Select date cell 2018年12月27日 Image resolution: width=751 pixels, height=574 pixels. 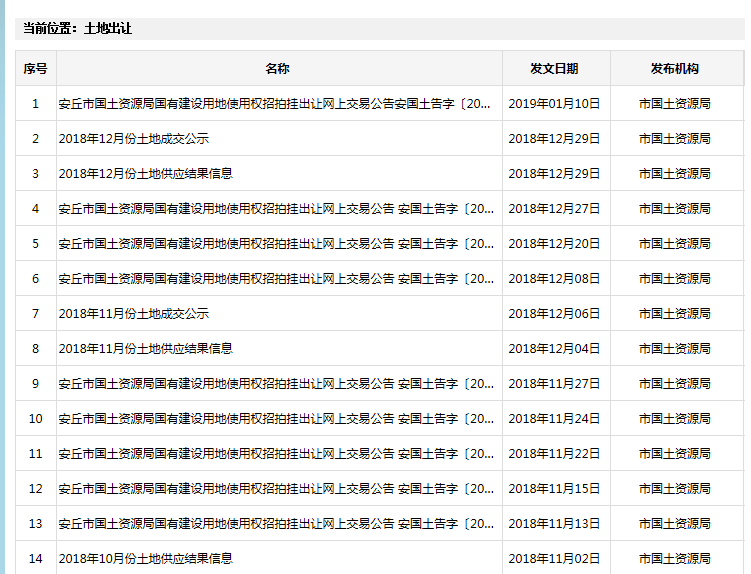(554, 208)
